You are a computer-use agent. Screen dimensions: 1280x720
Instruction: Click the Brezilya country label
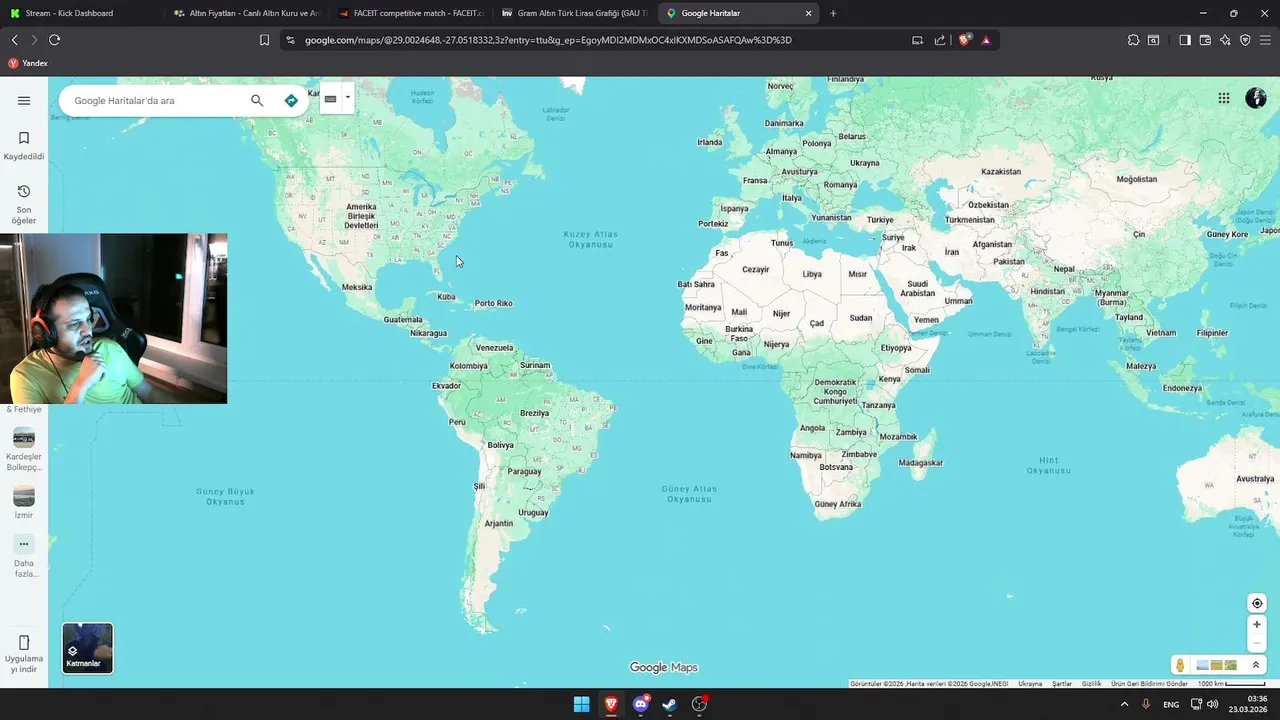tap(534, 413)
